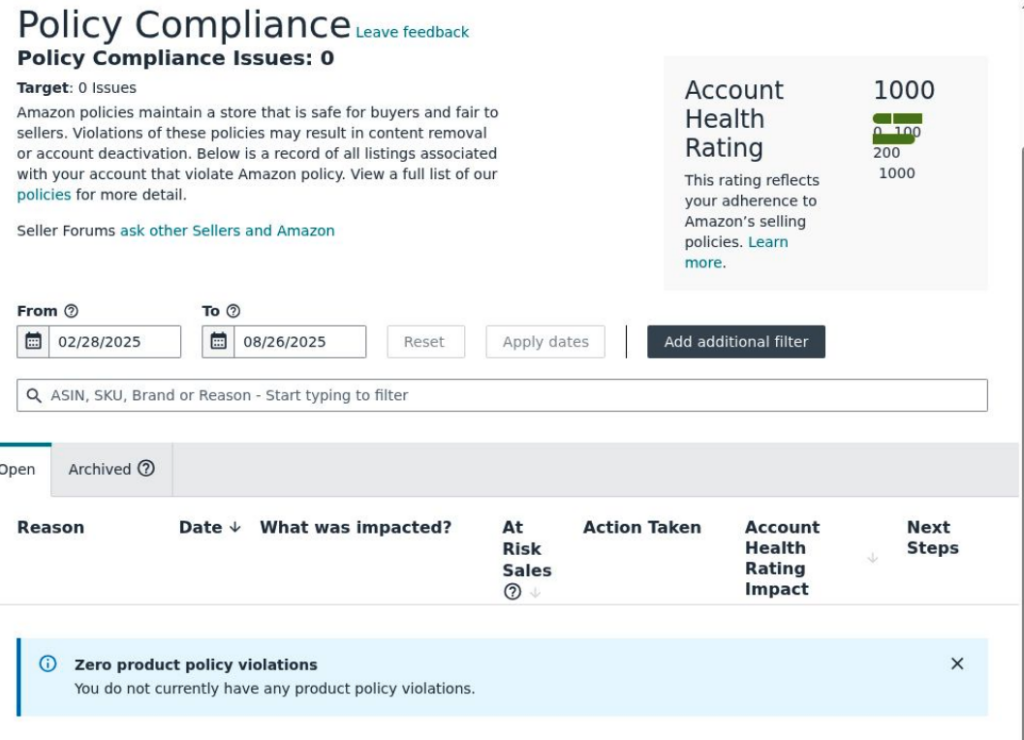The height and width of the screenshot is (740, 1024).
Task: Click the ASIN, SKU, Brand search field
Action: 500,395
